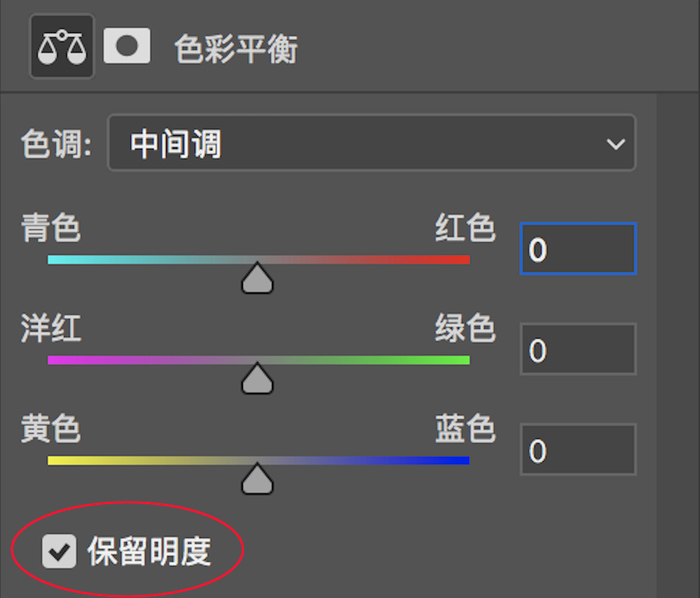Click the 洋红–绿色 value input field
700x598 pixels.
[x=578, y=349]
